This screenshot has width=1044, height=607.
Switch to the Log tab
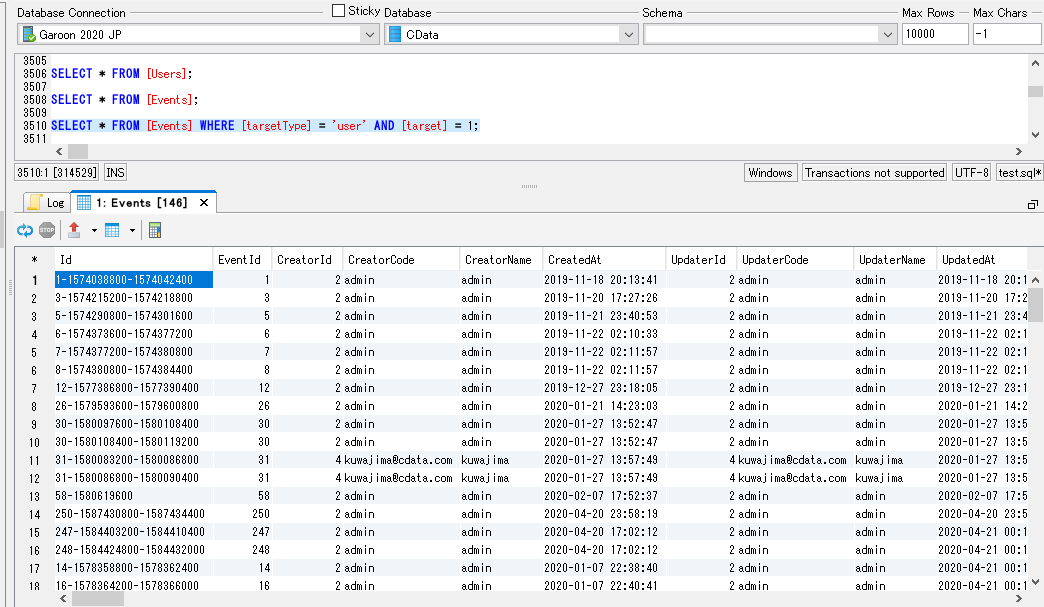coord(47,202)
